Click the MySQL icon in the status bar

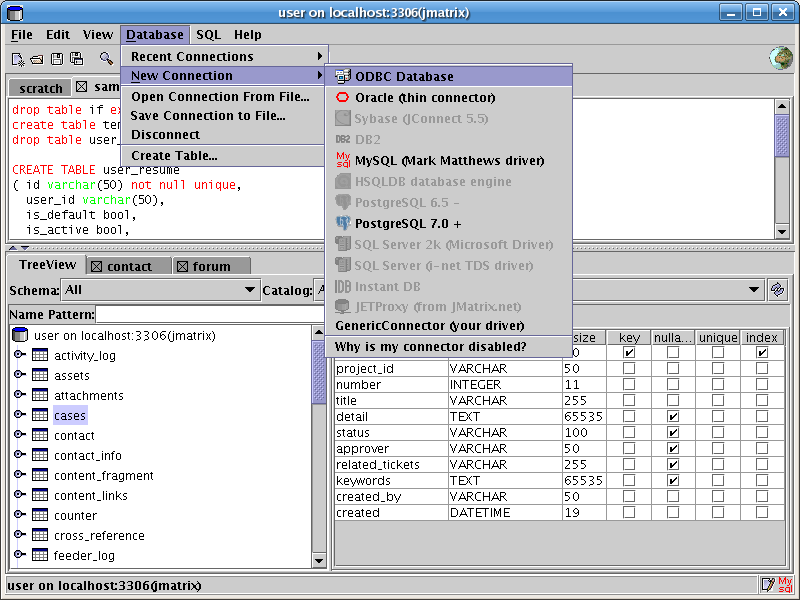[x=785, y=585]
